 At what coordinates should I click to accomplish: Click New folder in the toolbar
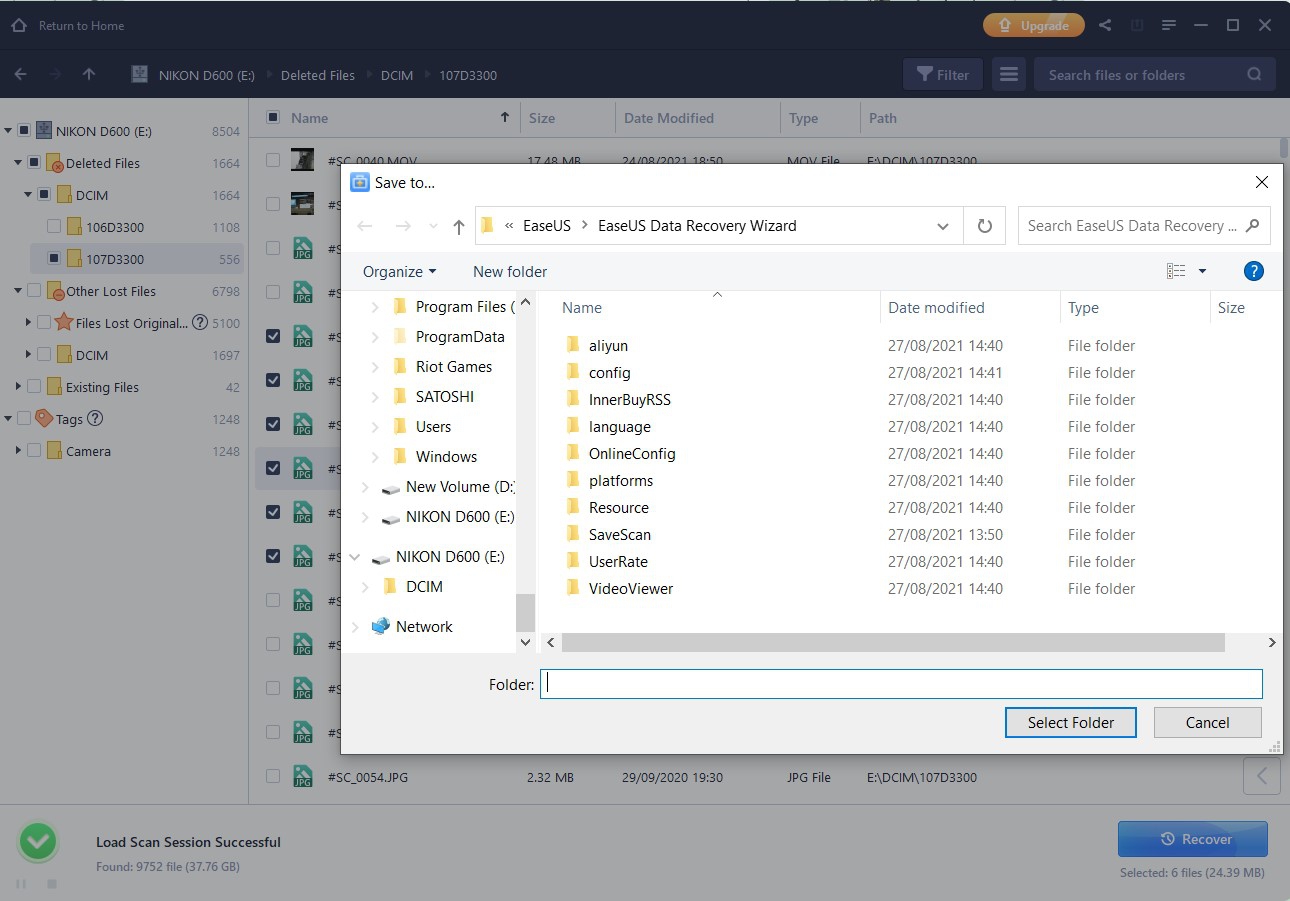(510, 272)
